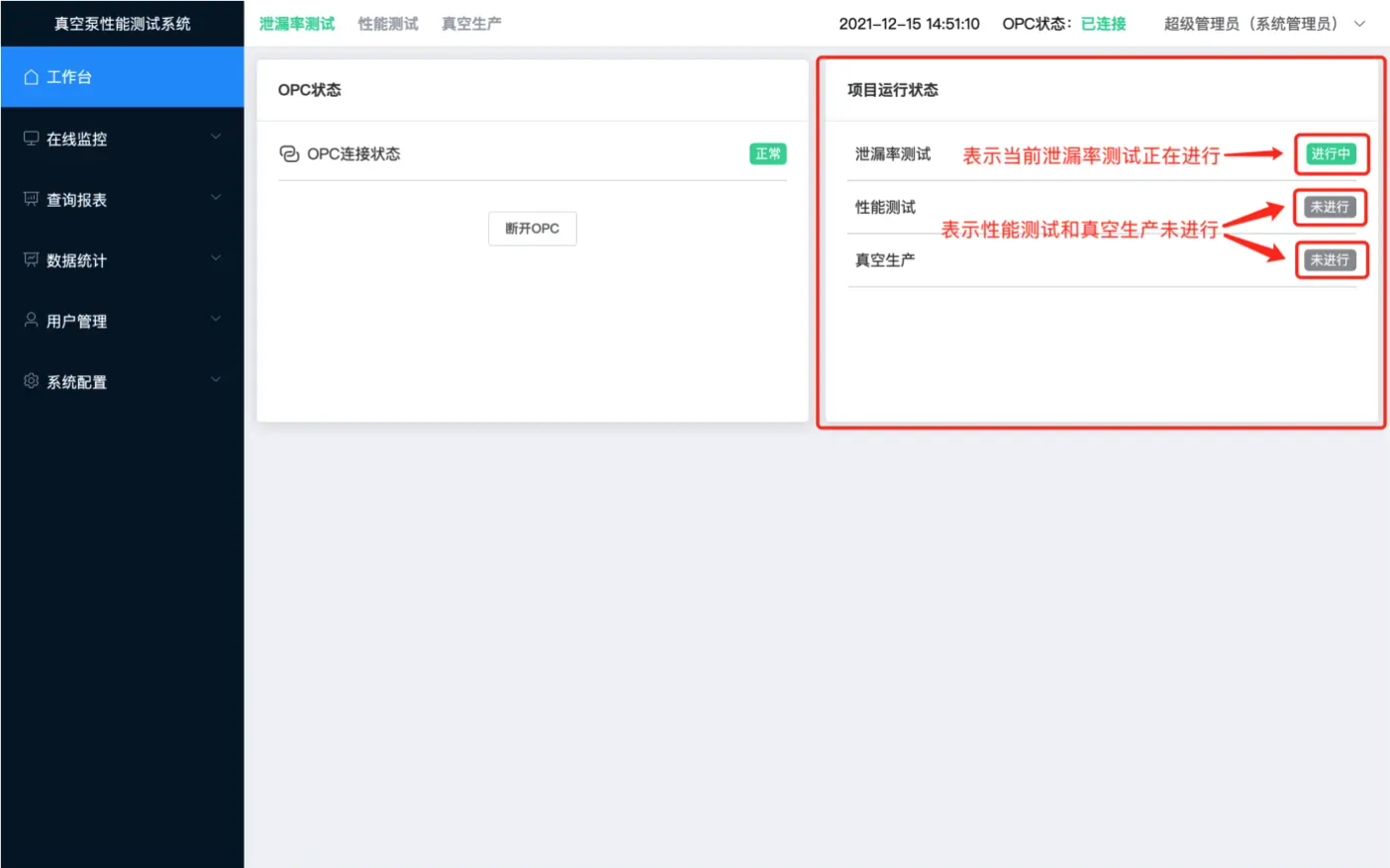Open the 在线监控 menu item

pyautogui.click(x=122, y=139)
